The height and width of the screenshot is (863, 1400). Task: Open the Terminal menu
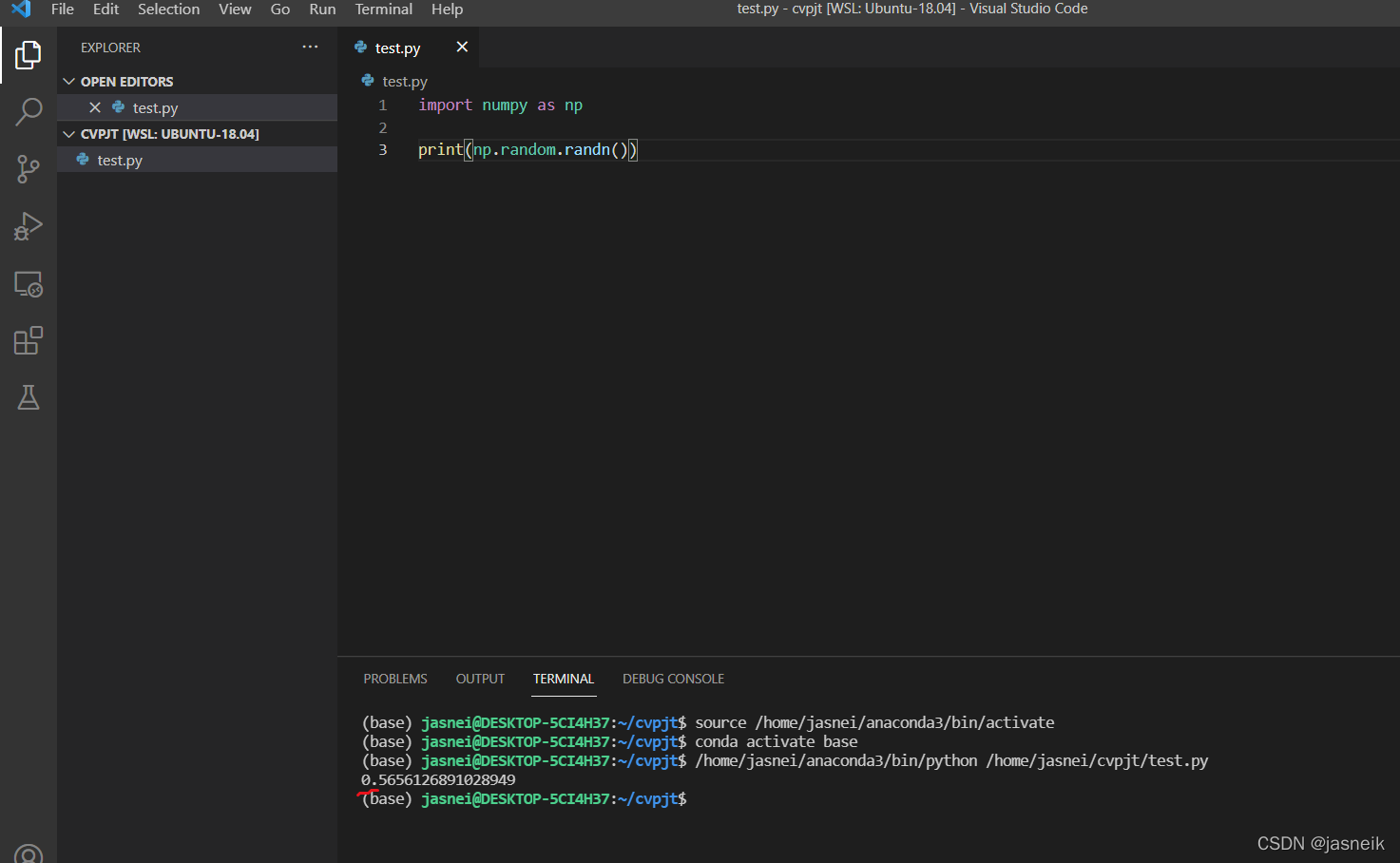pyautogui.click(x=383, y=10)
